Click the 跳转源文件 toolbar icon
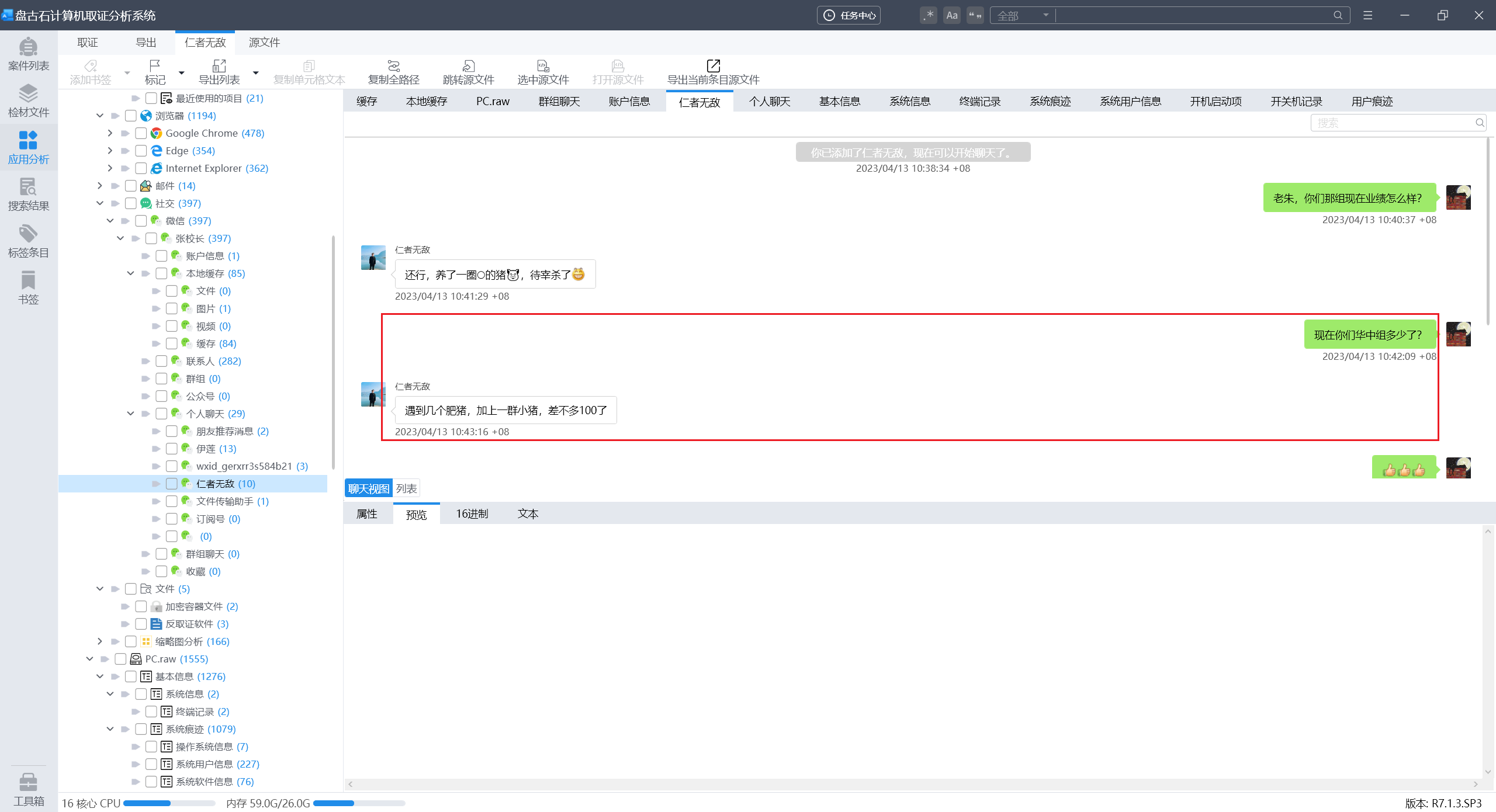 [x=468, y=72]
